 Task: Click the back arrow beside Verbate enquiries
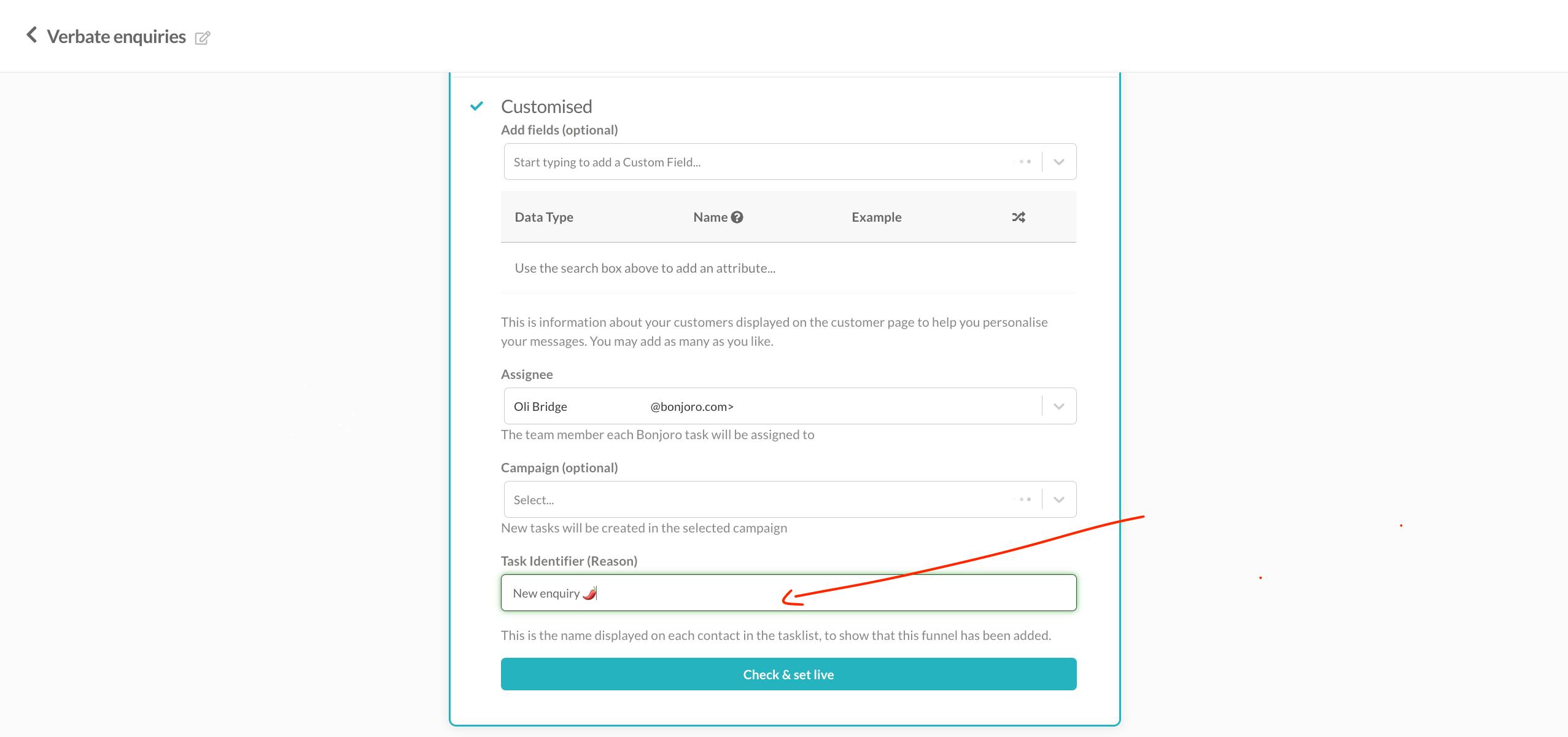32,36
